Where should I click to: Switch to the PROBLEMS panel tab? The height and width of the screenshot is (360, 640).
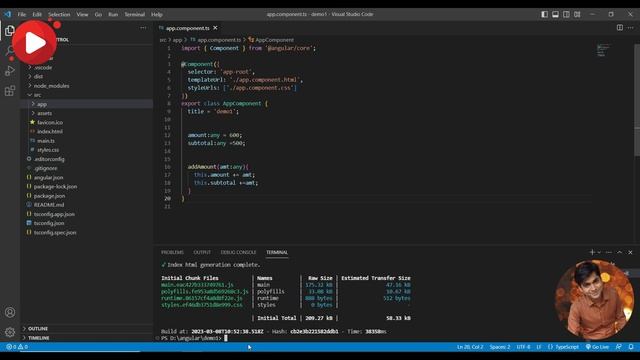click(x=172, y=252)
